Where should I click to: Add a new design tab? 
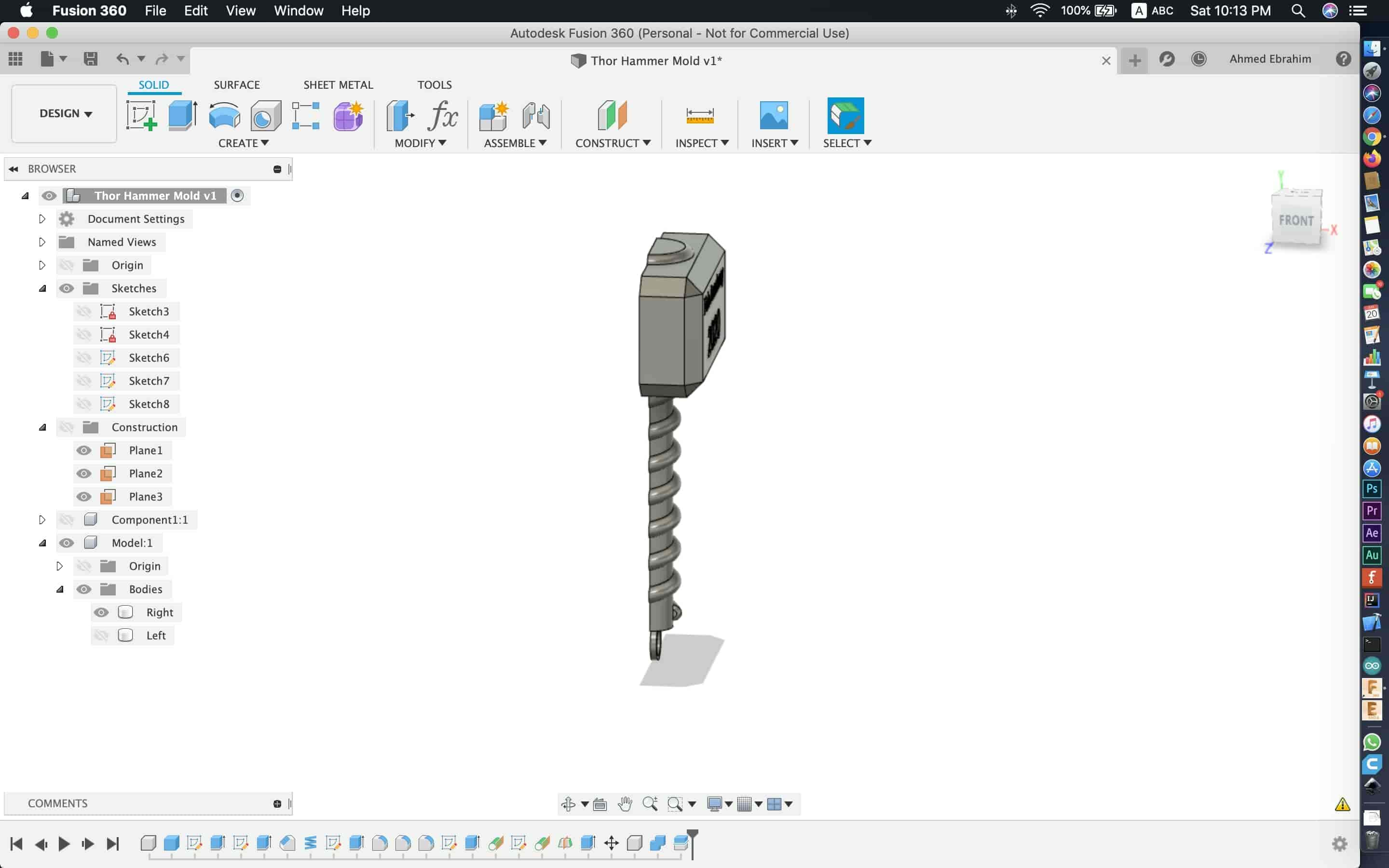pyautogui.click(x=1134, y=60)
